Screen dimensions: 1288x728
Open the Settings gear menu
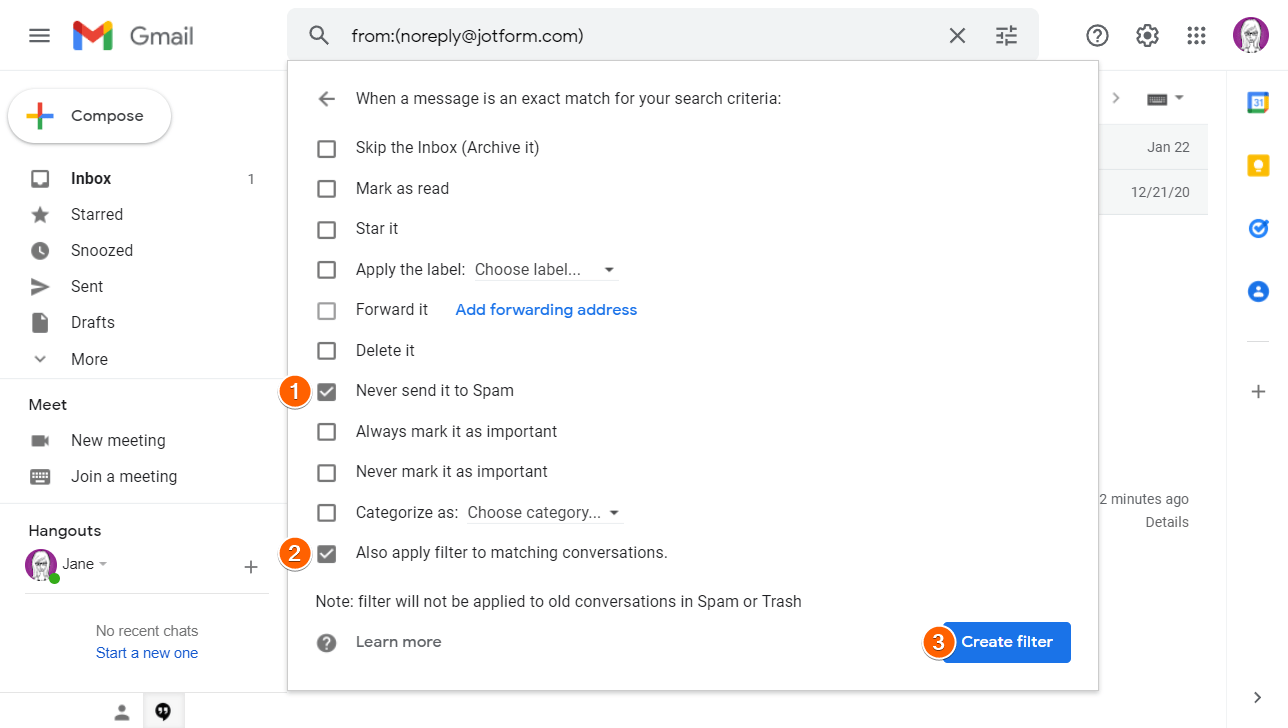click(1147, 36)
